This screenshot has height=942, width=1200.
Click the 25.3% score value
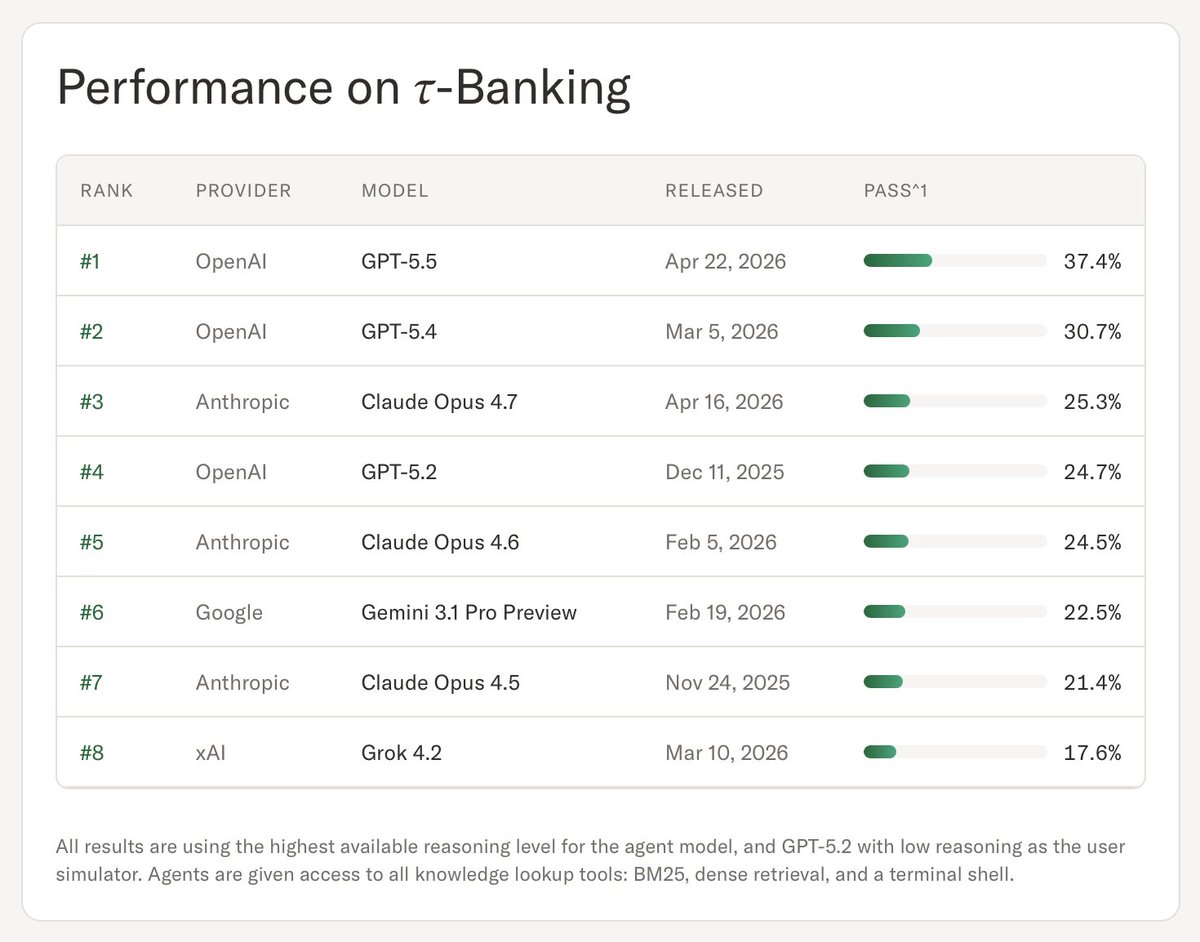(x=1092, y=402)
